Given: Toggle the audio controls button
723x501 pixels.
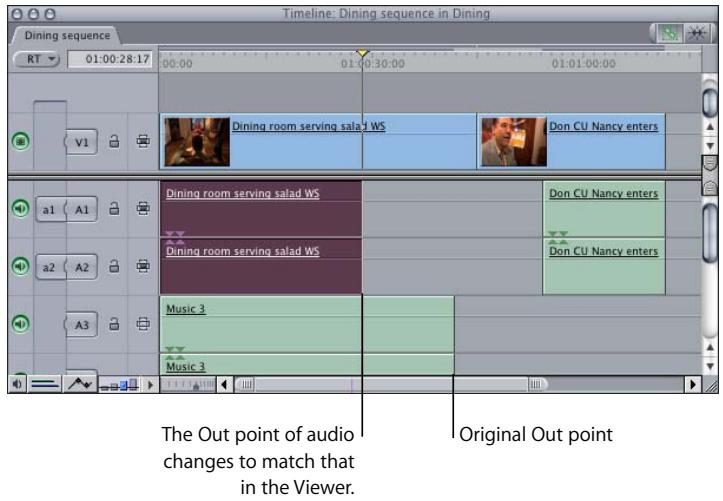Looking at the screenshot, I should click(x=17, y=384).
